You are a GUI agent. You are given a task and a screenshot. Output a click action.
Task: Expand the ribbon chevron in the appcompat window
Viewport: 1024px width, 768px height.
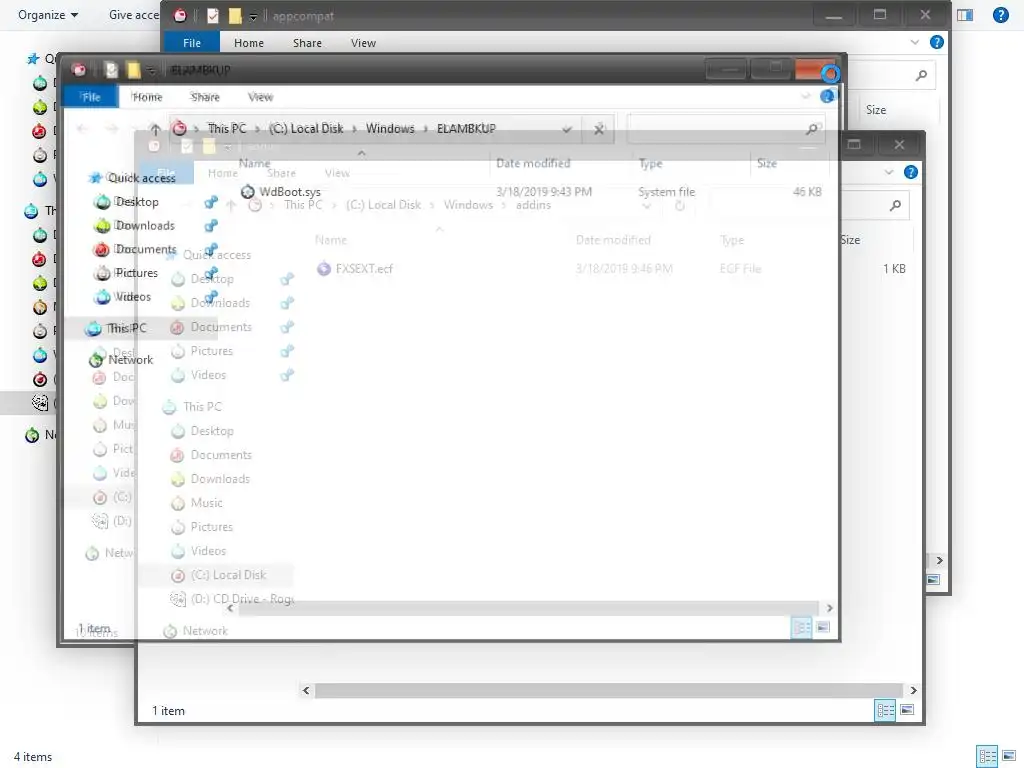(914, 42)
